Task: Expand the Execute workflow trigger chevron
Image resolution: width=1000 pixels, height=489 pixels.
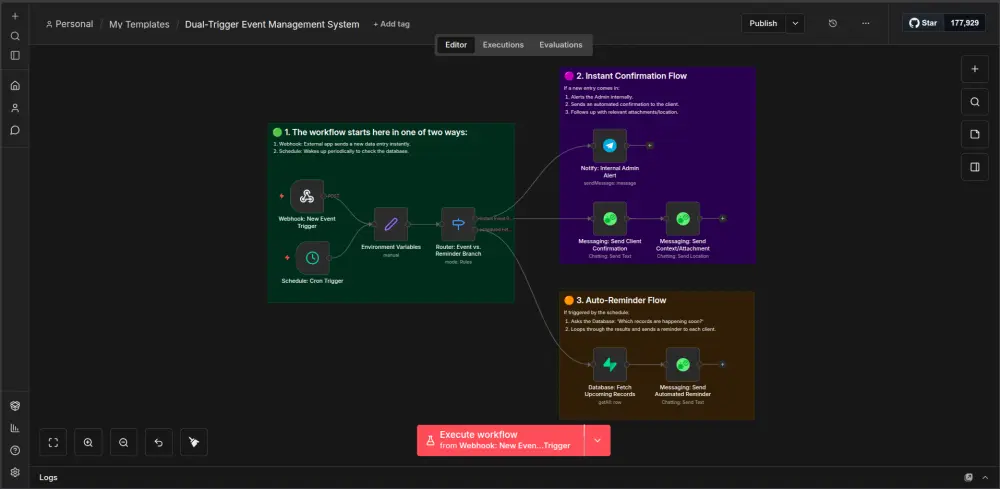Action: (598, 441)
